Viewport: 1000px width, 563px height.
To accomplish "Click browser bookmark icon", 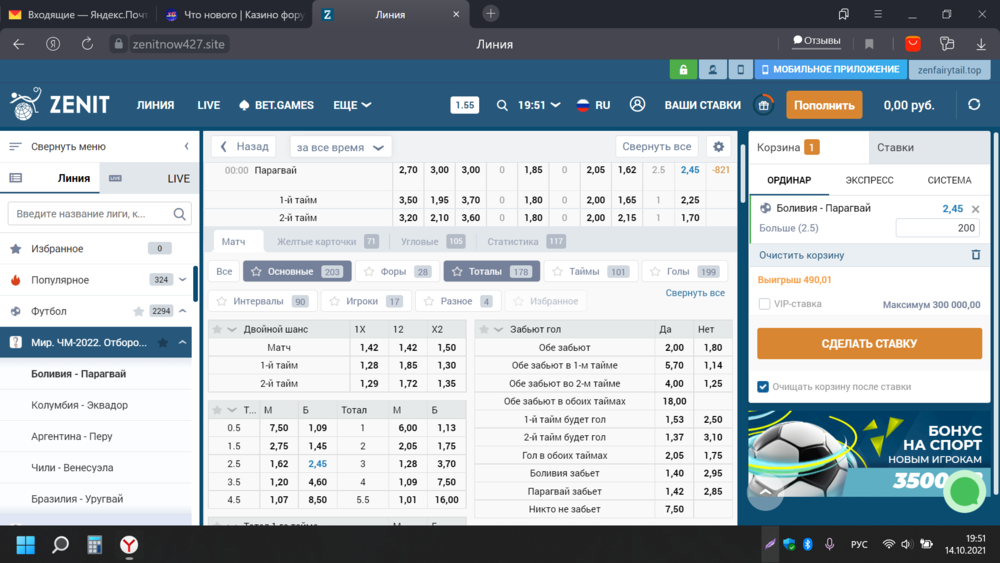I will coord(869,44).
